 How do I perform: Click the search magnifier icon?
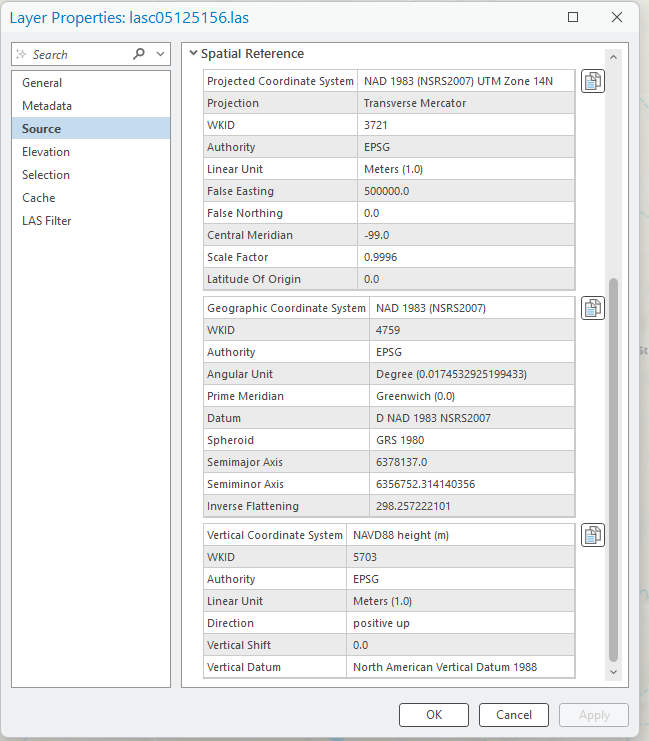point(138,54)
